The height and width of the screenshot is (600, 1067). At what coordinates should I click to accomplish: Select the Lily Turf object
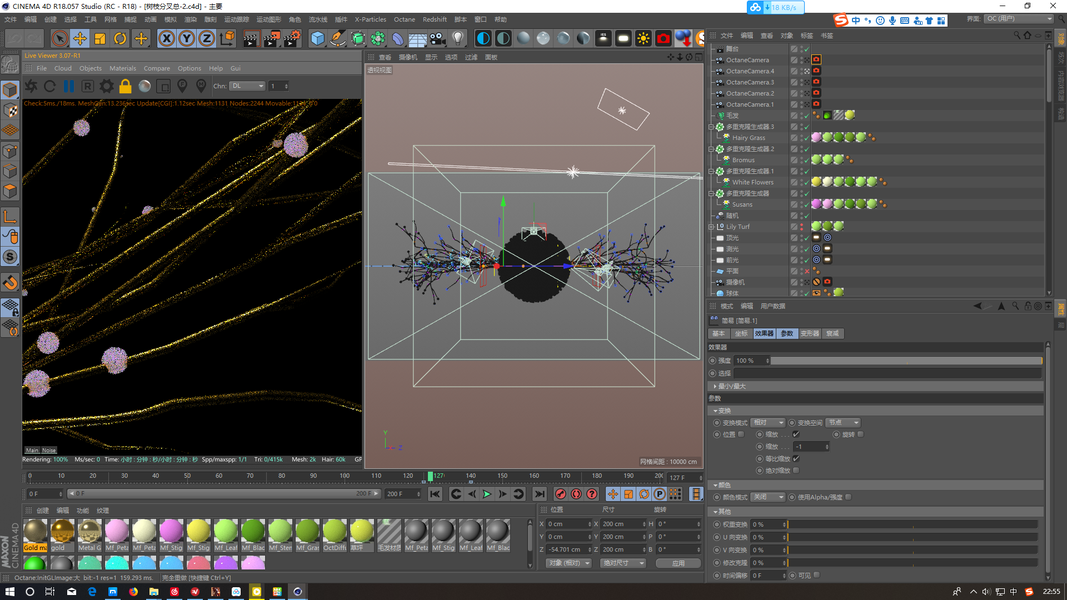(738, 227)
